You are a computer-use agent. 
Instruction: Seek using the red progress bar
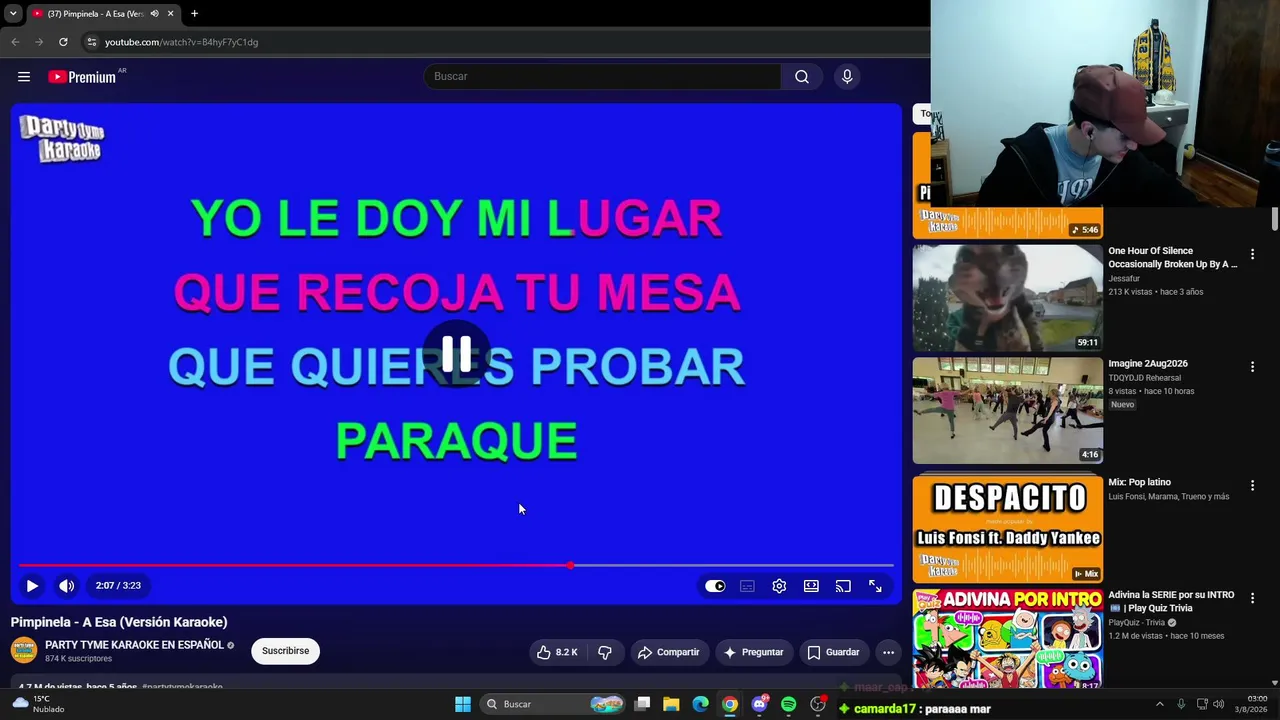[456, 565]
